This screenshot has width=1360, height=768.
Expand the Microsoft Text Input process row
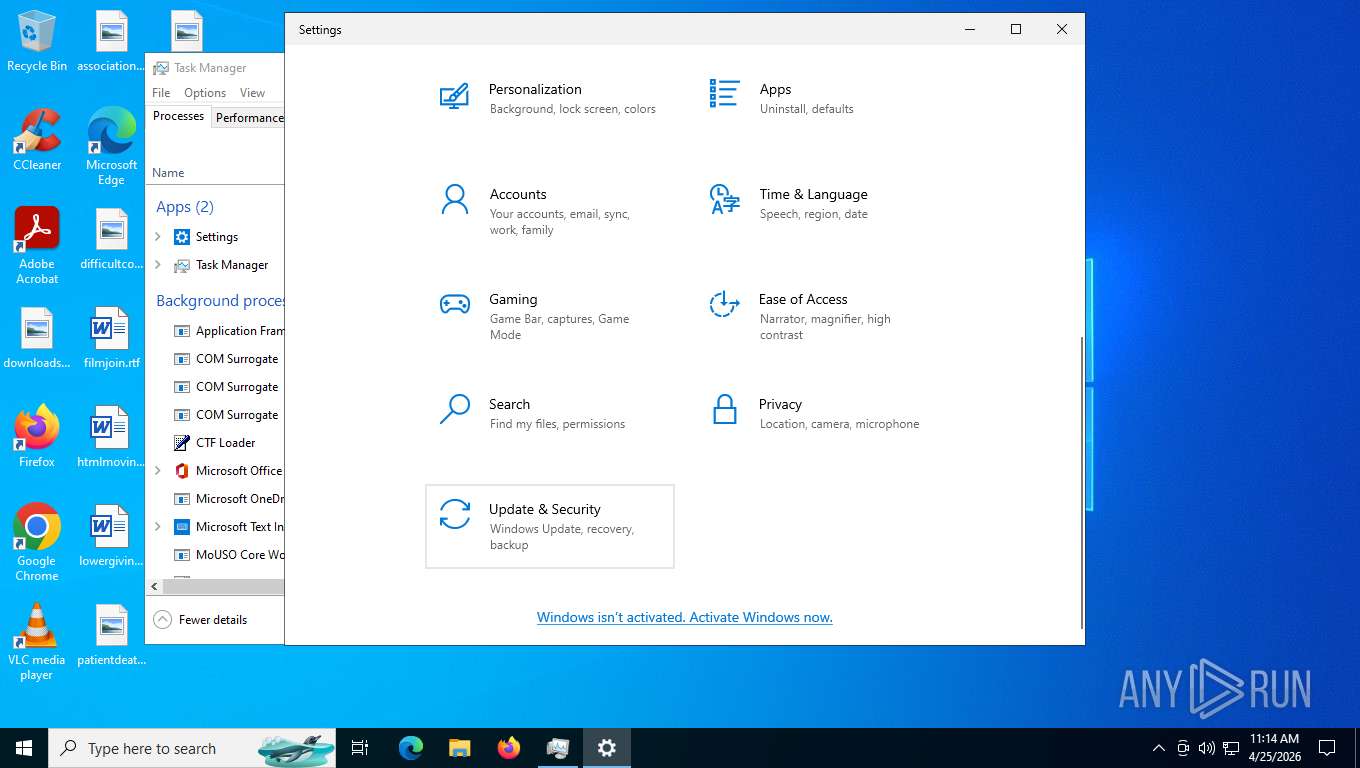pos(158,527)
